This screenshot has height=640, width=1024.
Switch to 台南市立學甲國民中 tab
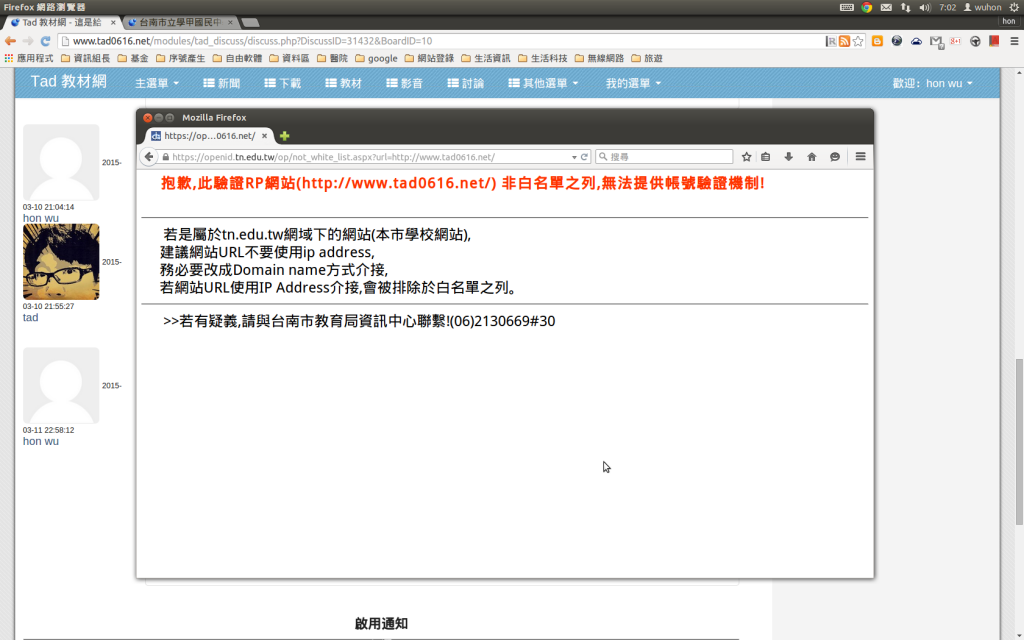180,22
